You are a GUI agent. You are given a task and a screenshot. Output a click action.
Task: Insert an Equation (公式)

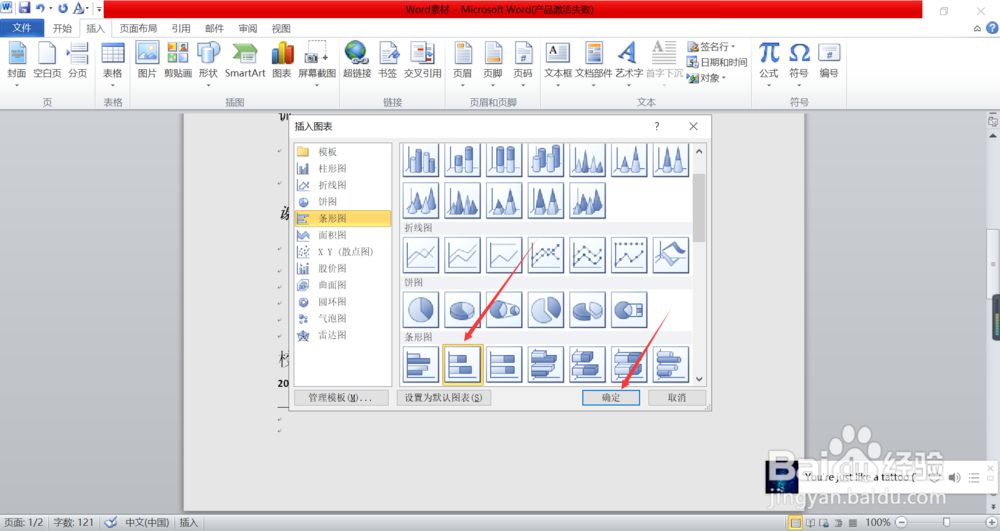(x=769, y=62)
